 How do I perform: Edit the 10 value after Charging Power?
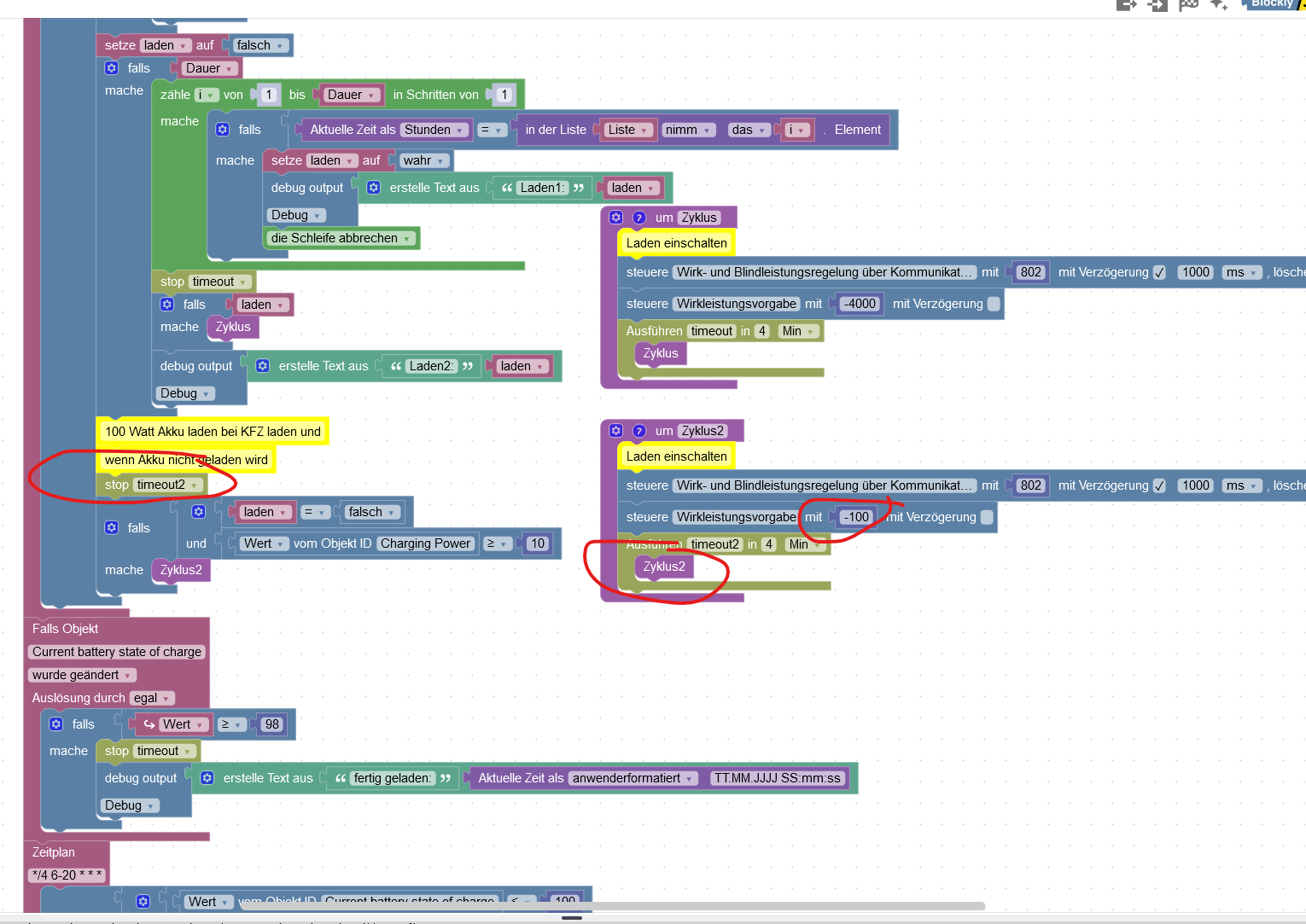coord(537,543)
